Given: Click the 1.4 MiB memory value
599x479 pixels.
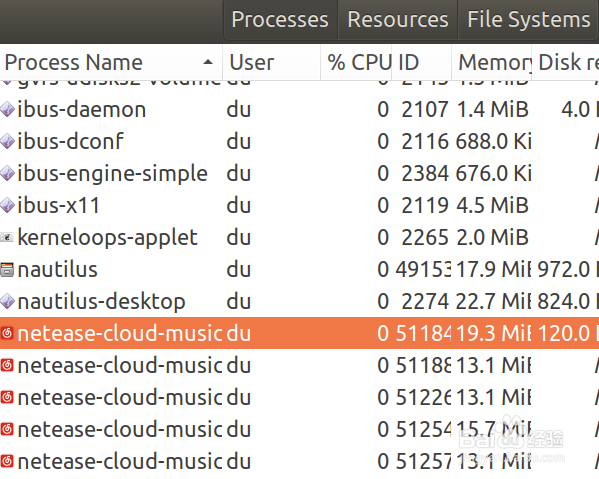Looking at the screenshot, I should pyautogui.click(x=492, y=110).
